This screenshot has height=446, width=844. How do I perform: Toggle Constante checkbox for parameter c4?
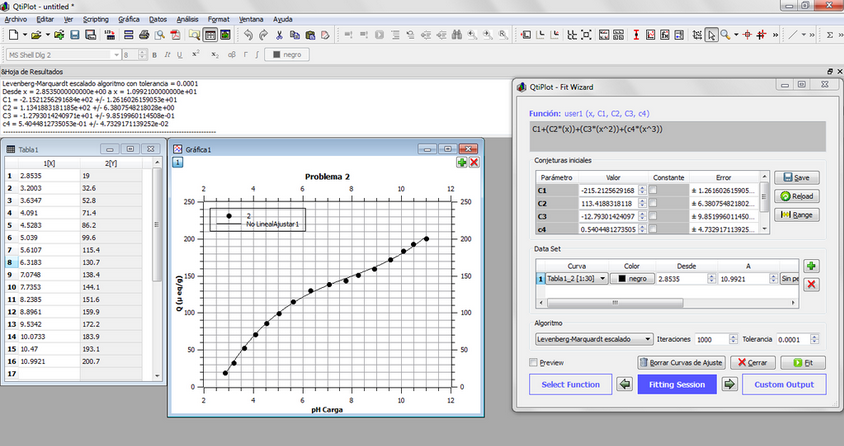click(x=653, y=229)
